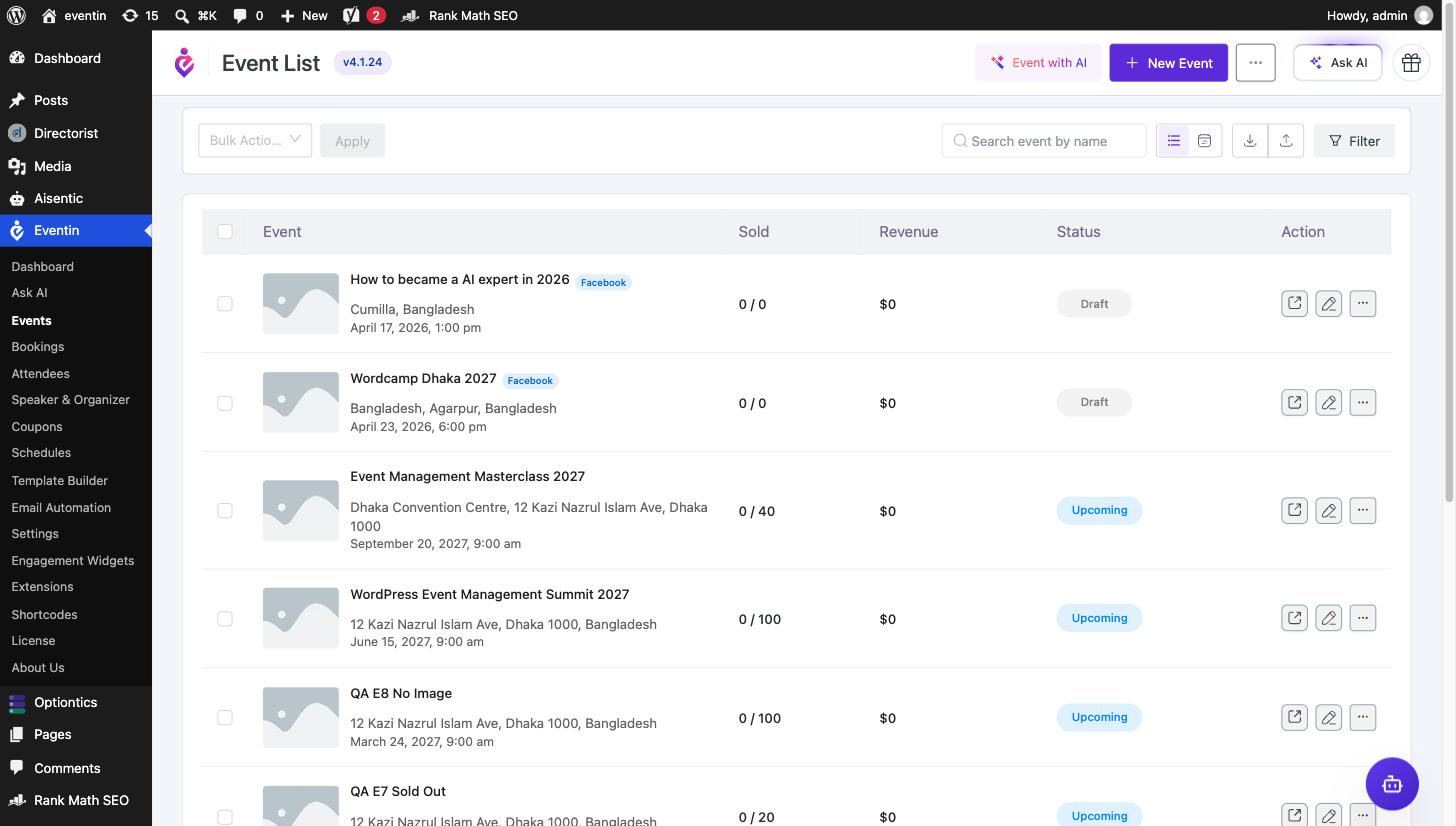
Task: Select the QA E8 No Image checkbox
Action: [x=225, y=718]
